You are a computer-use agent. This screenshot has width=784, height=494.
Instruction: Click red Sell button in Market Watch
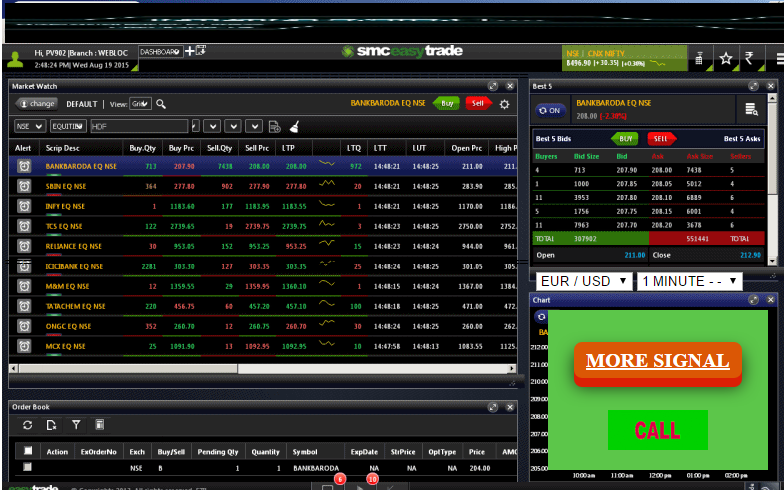coord(478,104)
